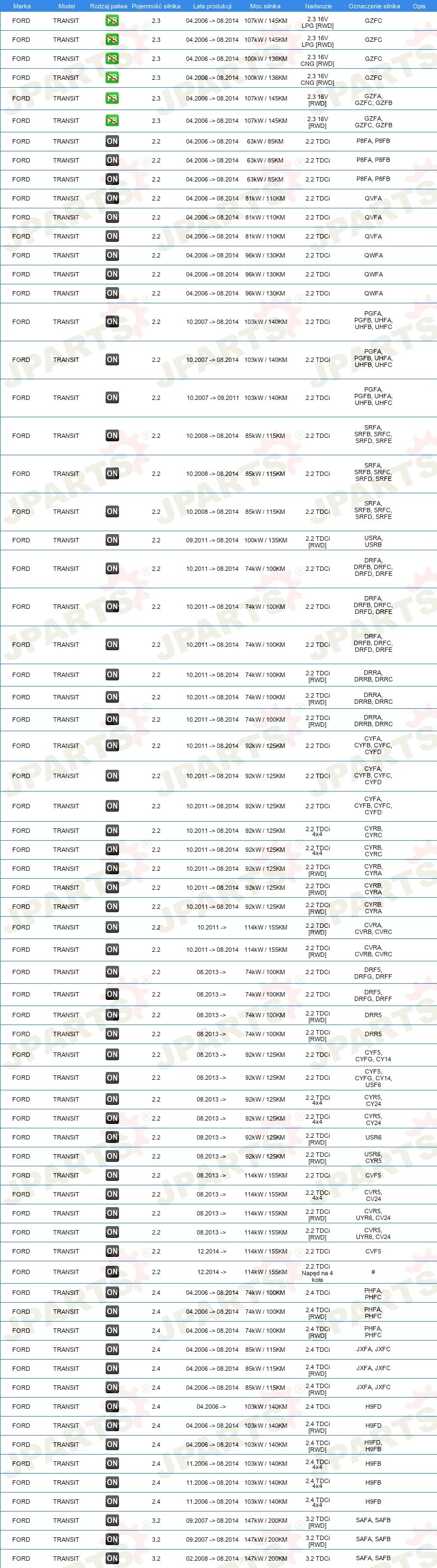Select 2.2 TDCi Napęd na 4 koła cell
This screenshot has width=437, height=1568.
318,1273
